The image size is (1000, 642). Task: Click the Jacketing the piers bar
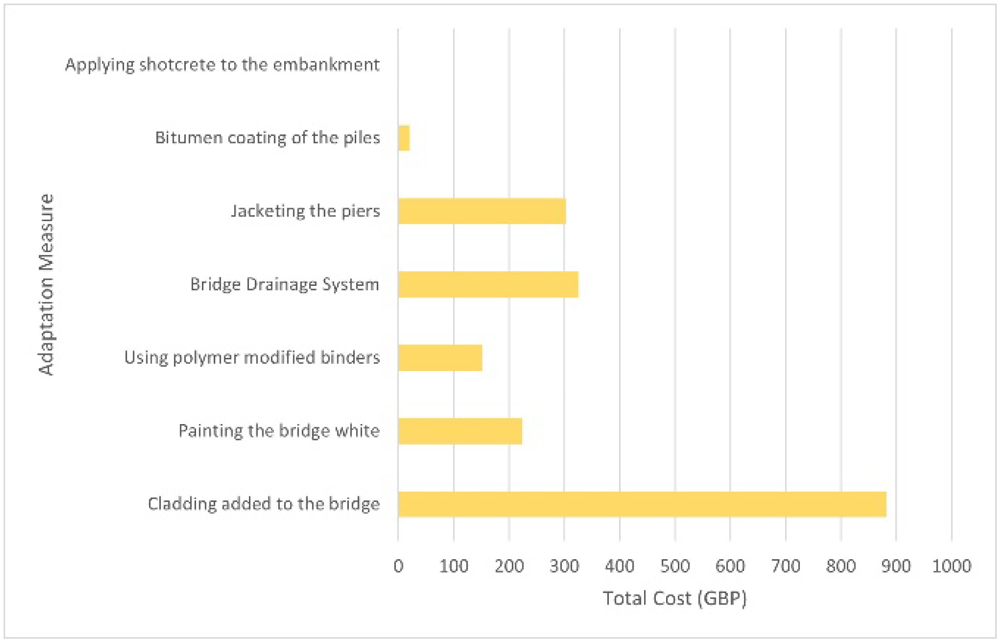pos(482,211)
